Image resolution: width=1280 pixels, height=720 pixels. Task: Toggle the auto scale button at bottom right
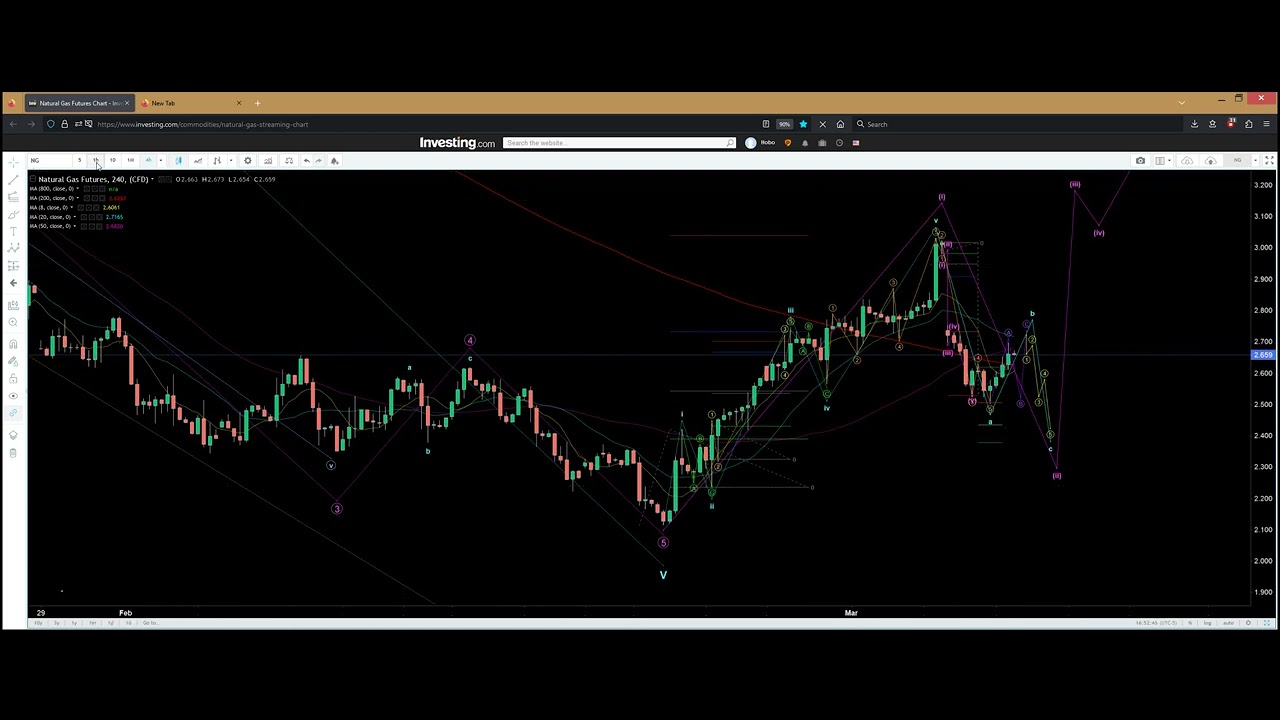point(1228,623)
